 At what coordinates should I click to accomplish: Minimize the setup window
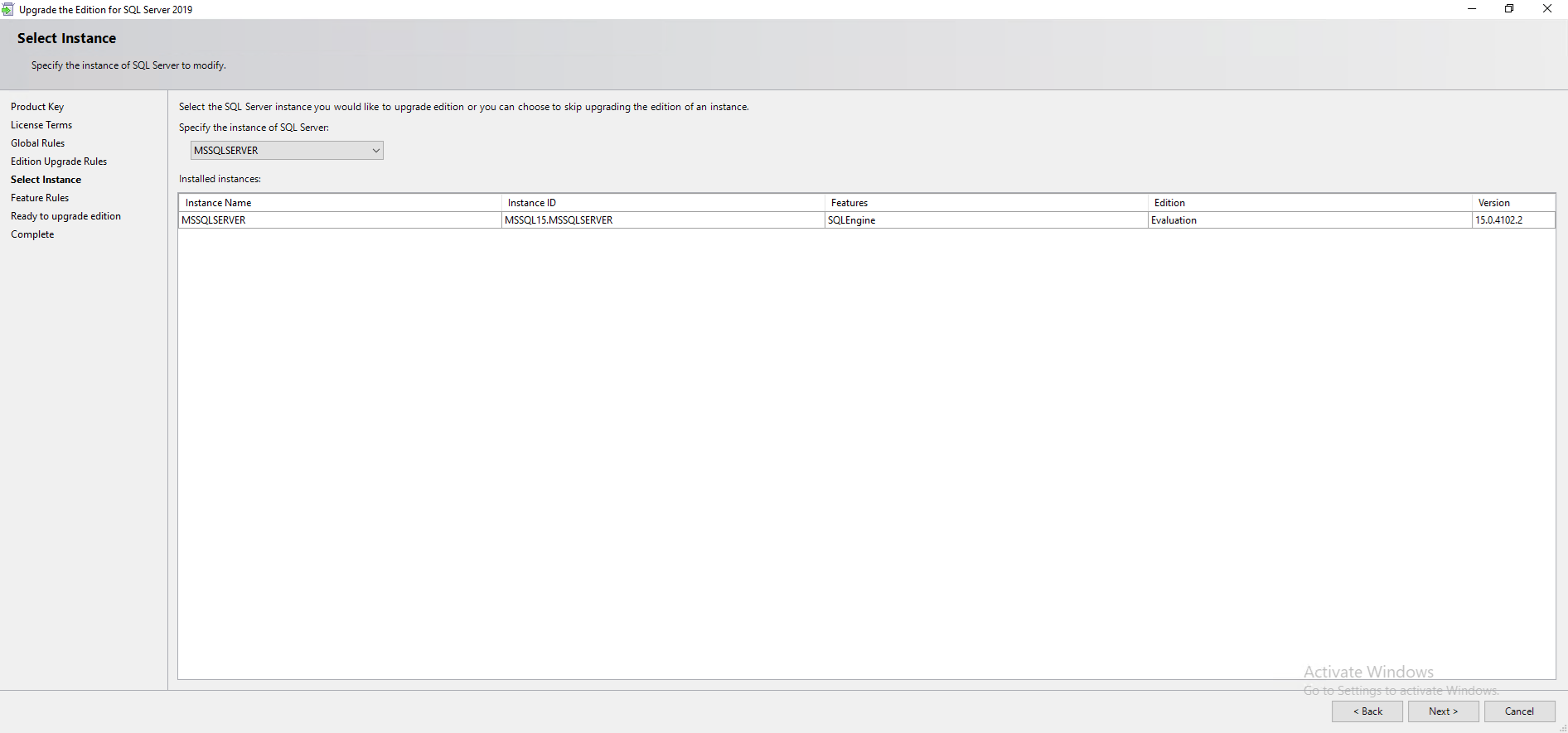click(1472, 9)
